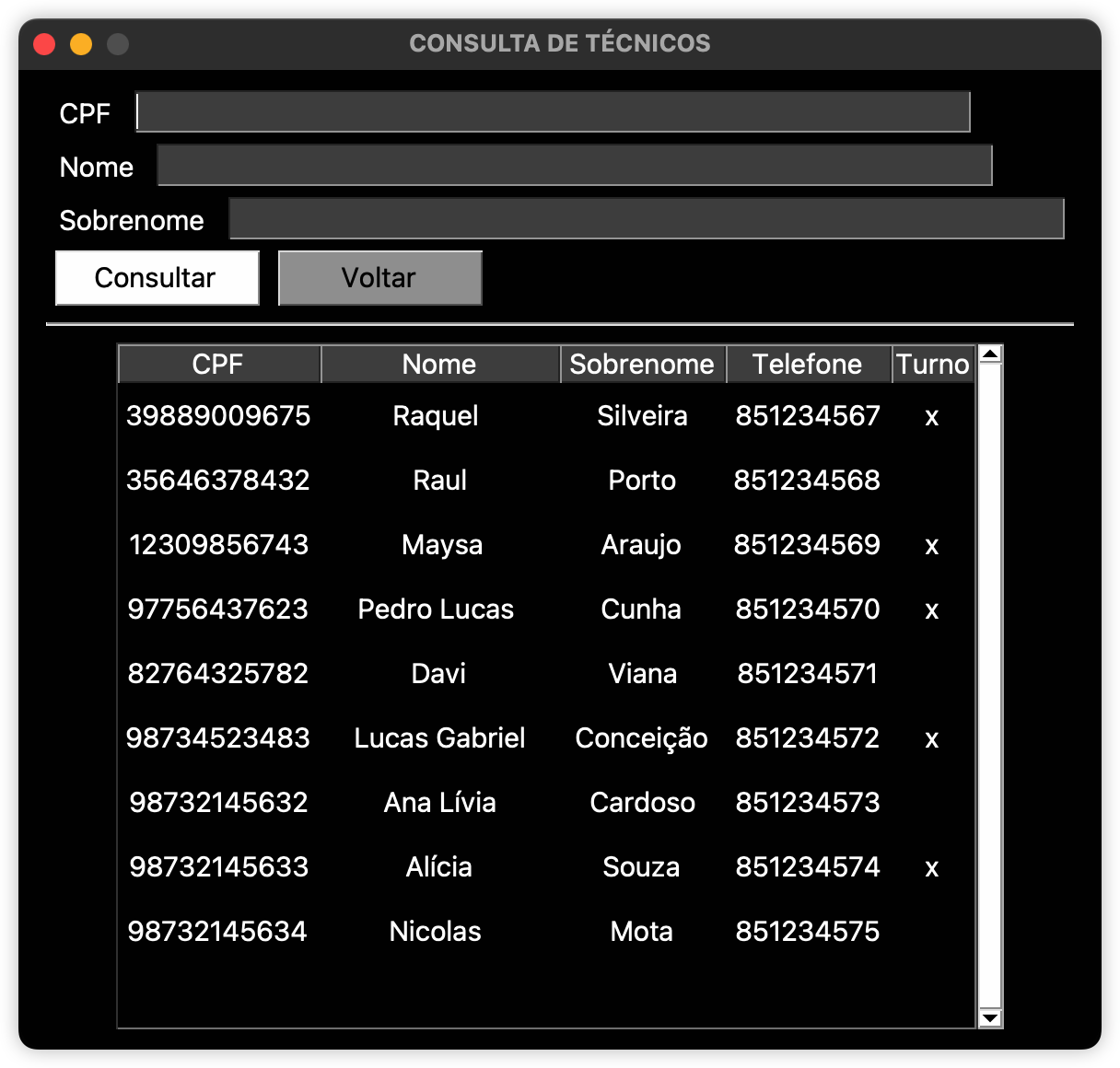Click phone 851234573
This screenshot has height=1068, width=1120.
(x=808, y=803)
